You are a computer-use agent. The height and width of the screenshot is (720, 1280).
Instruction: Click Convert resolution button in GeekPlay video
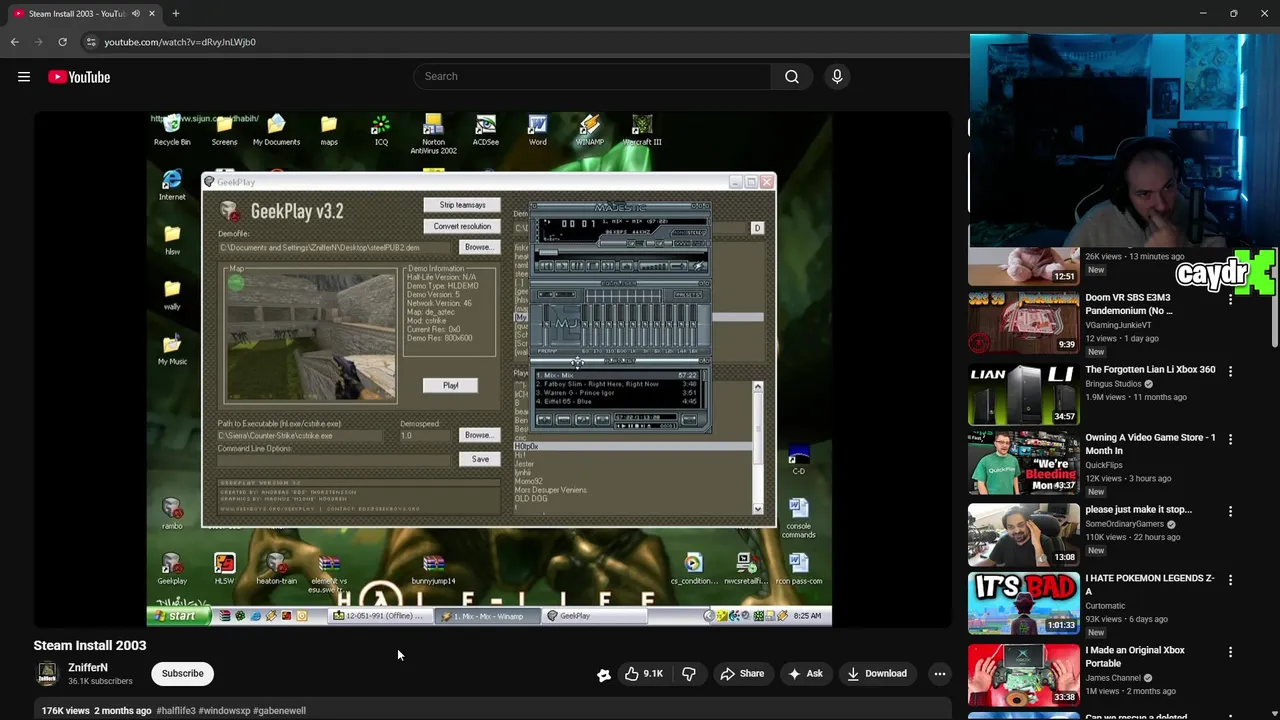462,226
